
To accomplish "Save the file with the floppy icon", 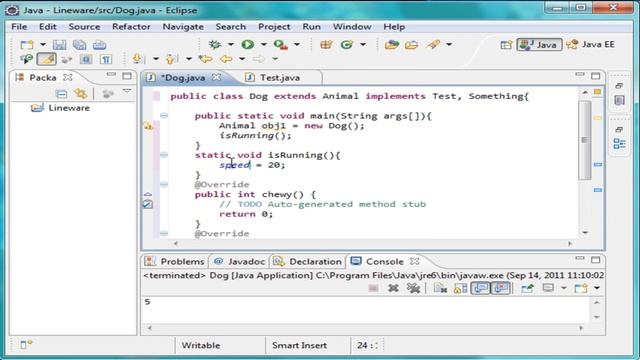I will 59,44.
